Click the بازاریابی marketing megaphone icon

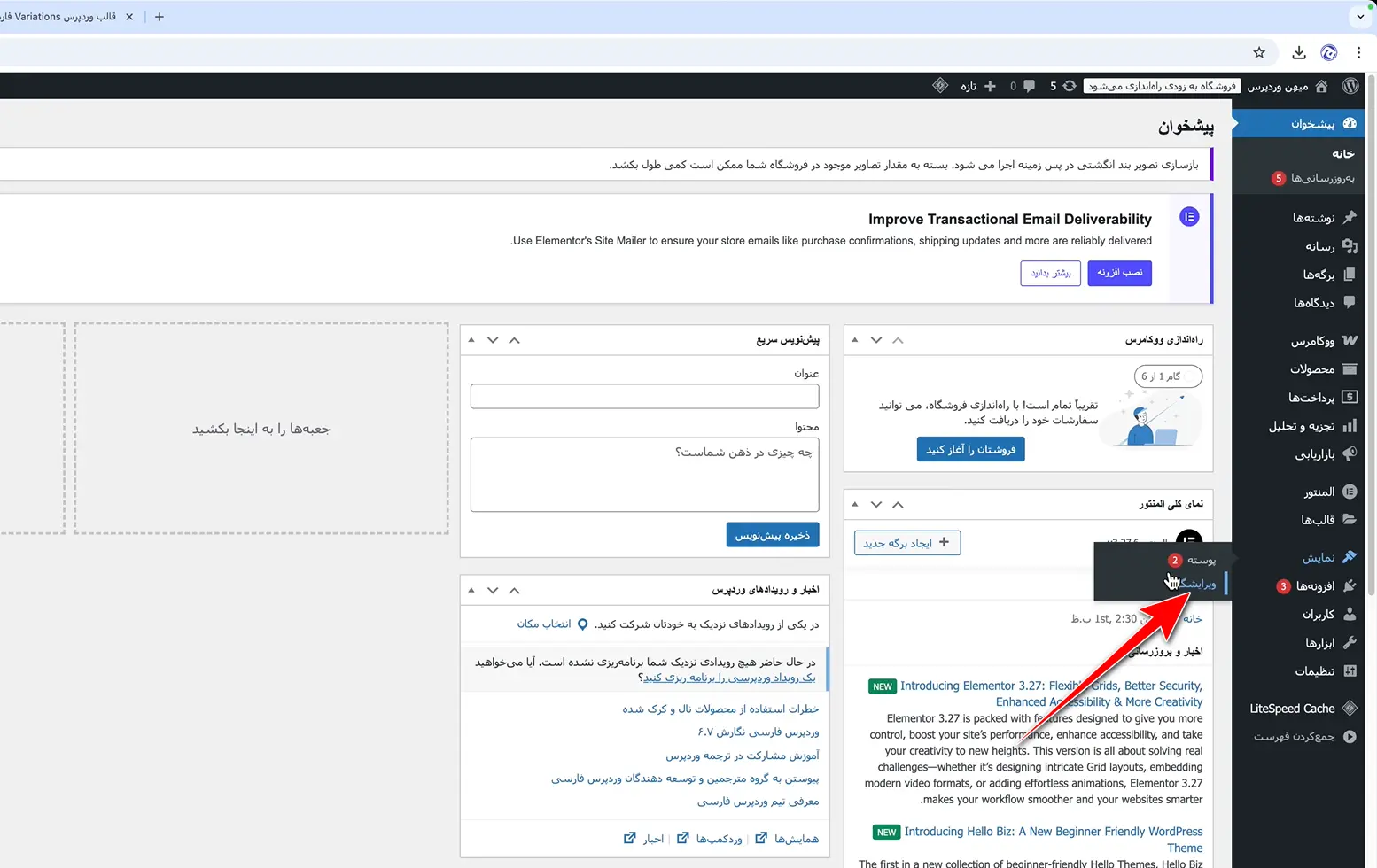point(1350,453)
